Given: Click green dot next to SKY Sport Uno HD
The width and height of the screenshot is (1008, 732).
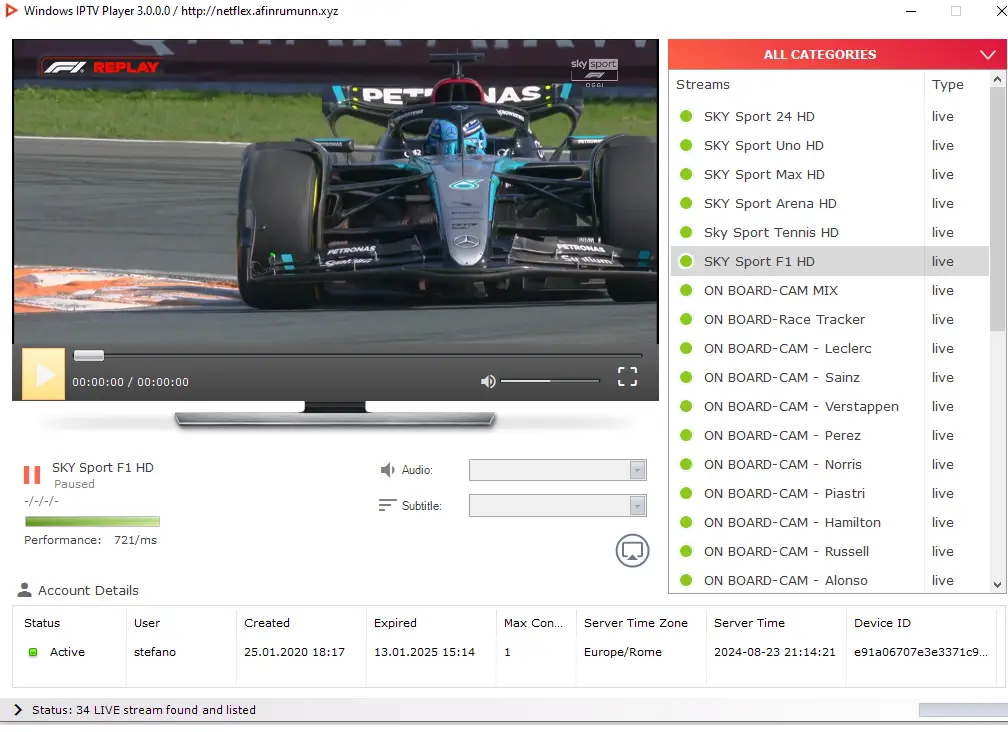Looking at the screenshot, I should coord(686,145).
